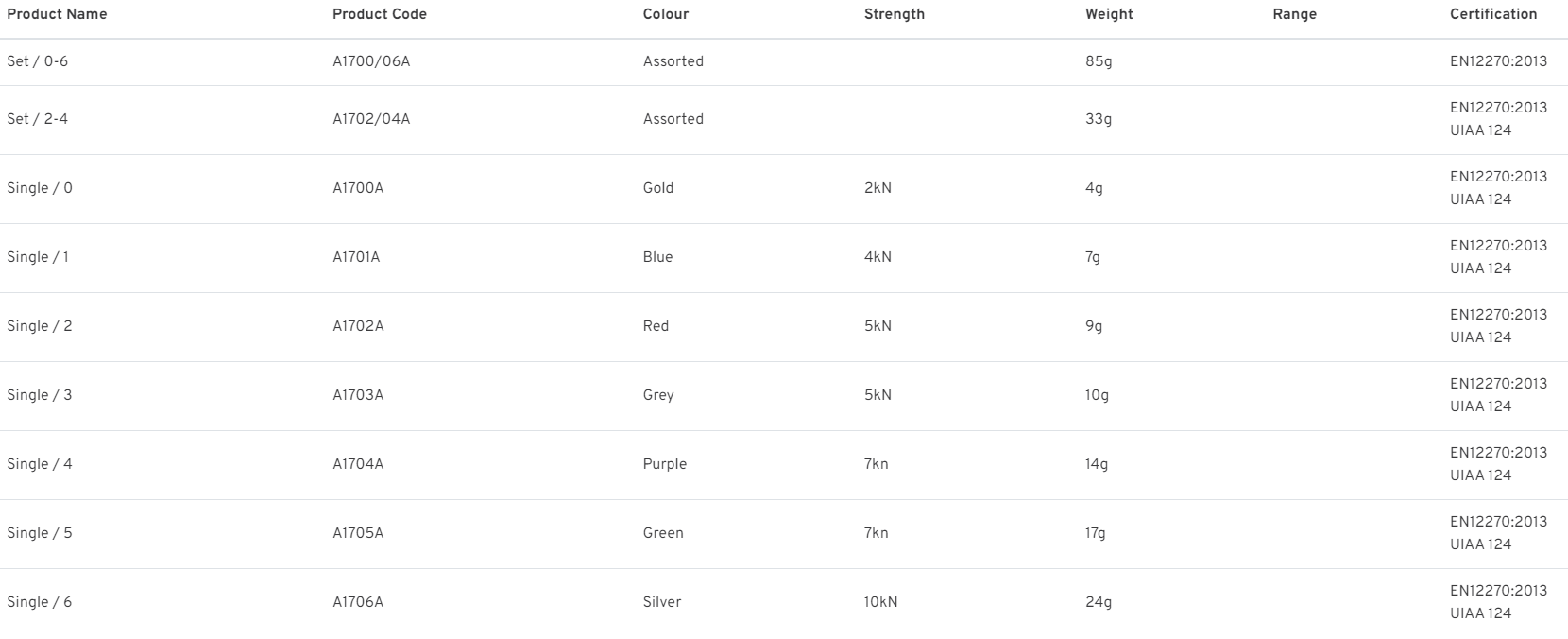Select the Single / 6 row name
Viewport: 1568px width, 639px height.
(40, 602)
